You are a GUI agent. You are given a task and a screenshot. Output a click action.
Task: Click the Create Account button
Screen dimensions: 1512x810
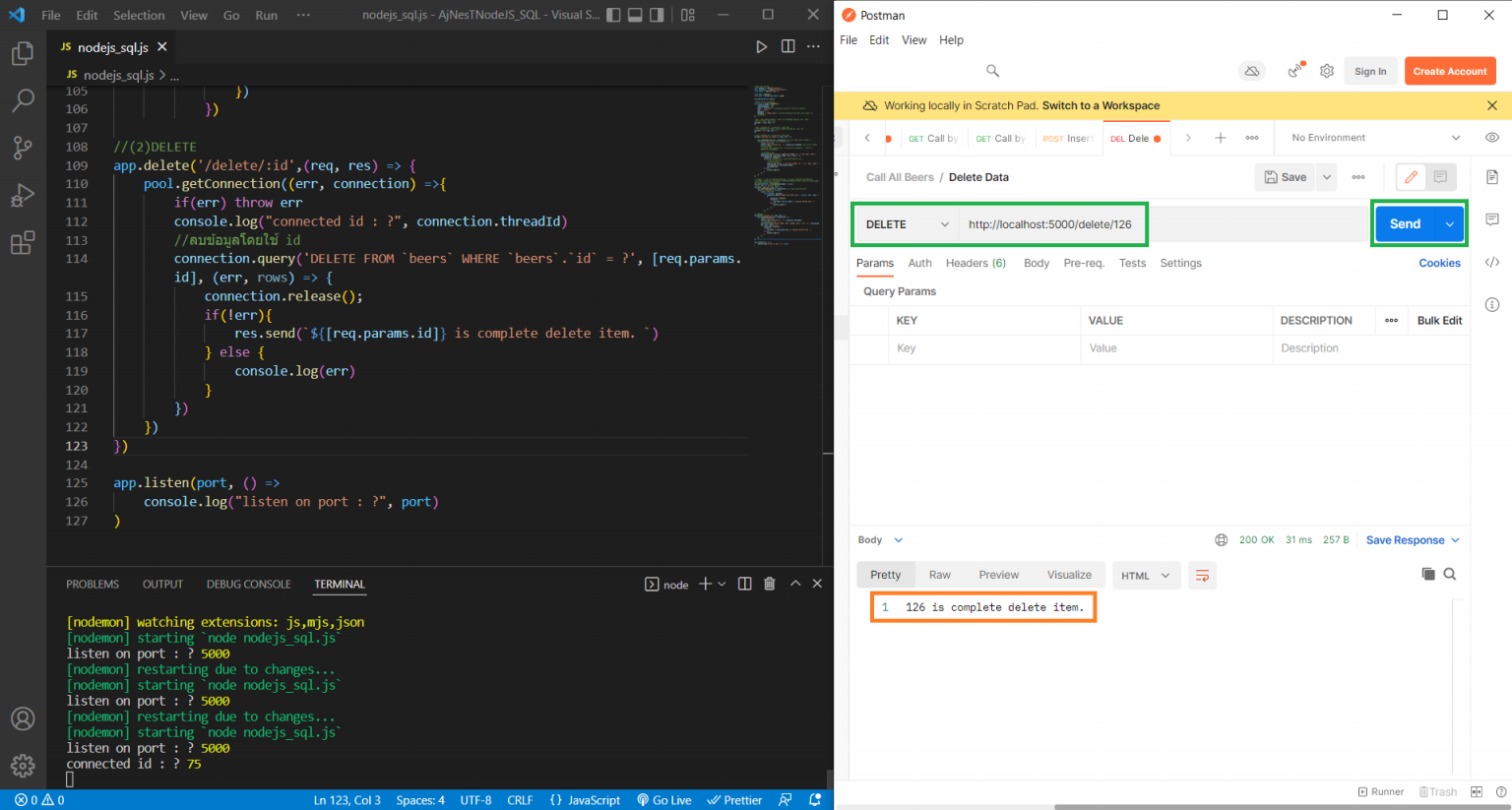(x=1449, y=70)
